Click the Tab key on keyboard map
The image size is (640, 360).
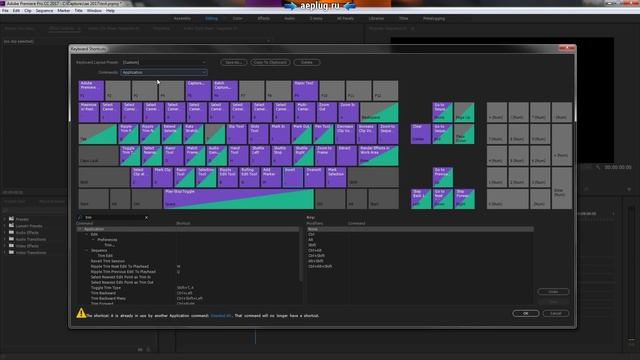pyautogui.click(x=98, y=134)
